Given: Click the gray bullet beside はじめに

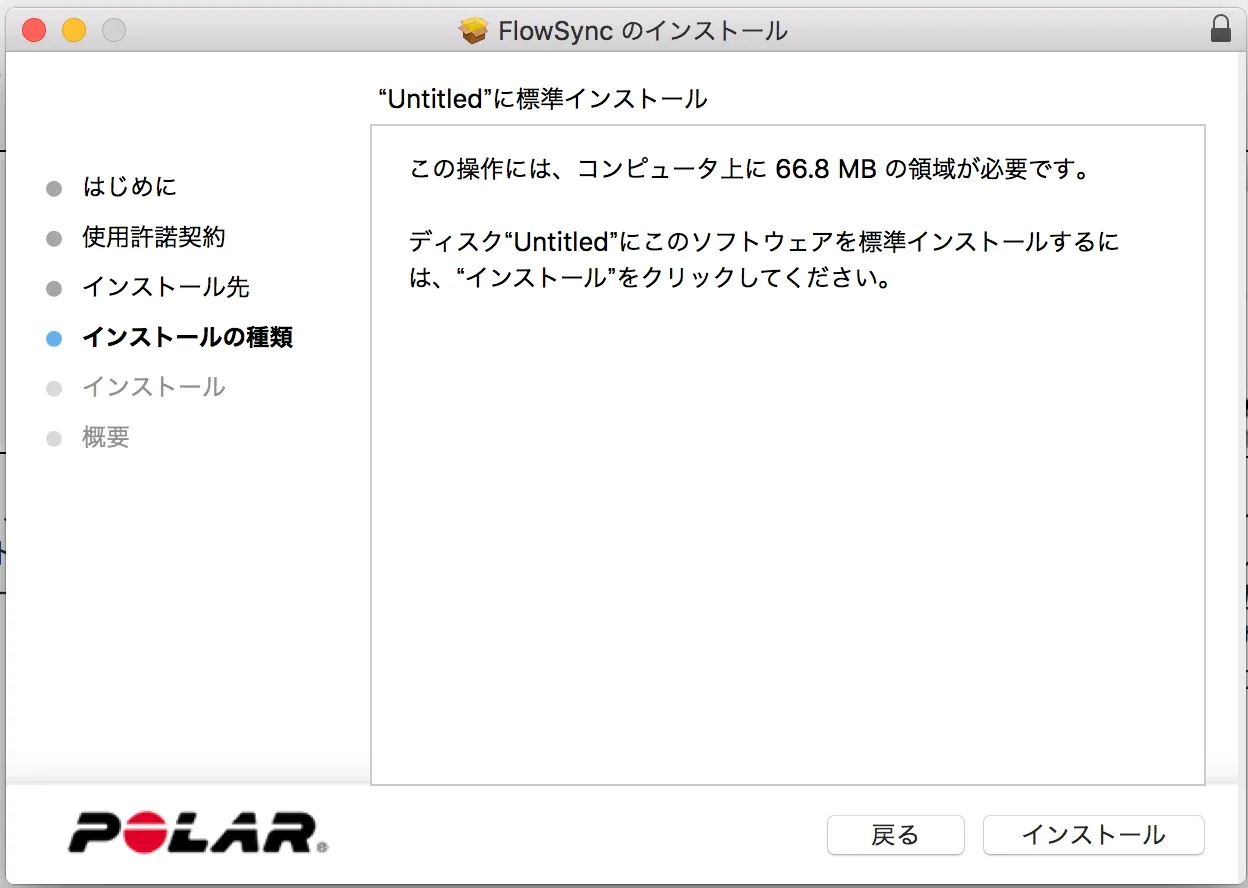Looking at the screenshot, I should pos(54,188).
